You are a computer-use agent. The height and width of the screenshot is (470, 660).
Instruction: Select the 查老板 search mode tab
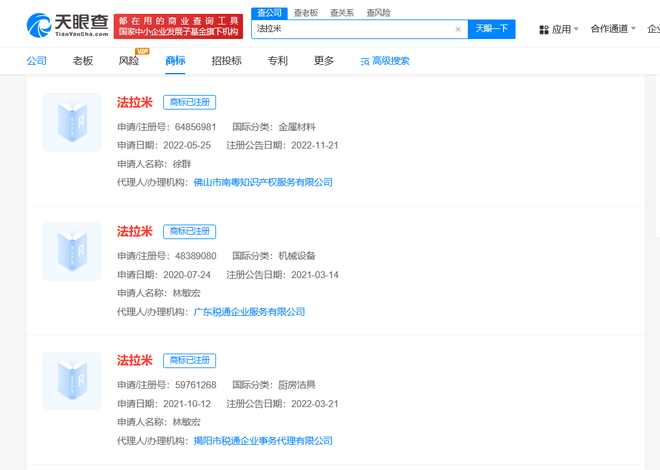coord(305,12)
